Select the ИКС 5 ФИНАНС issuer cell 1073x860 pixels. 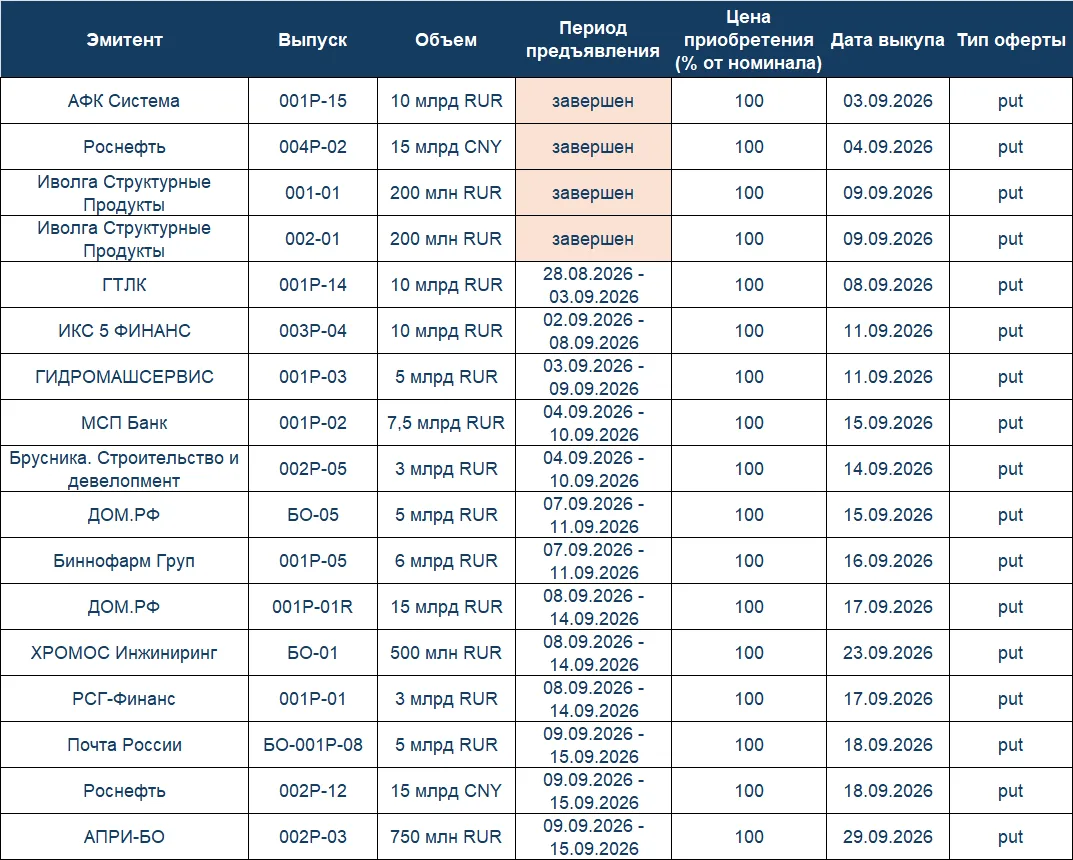click(x=124, y=330)
